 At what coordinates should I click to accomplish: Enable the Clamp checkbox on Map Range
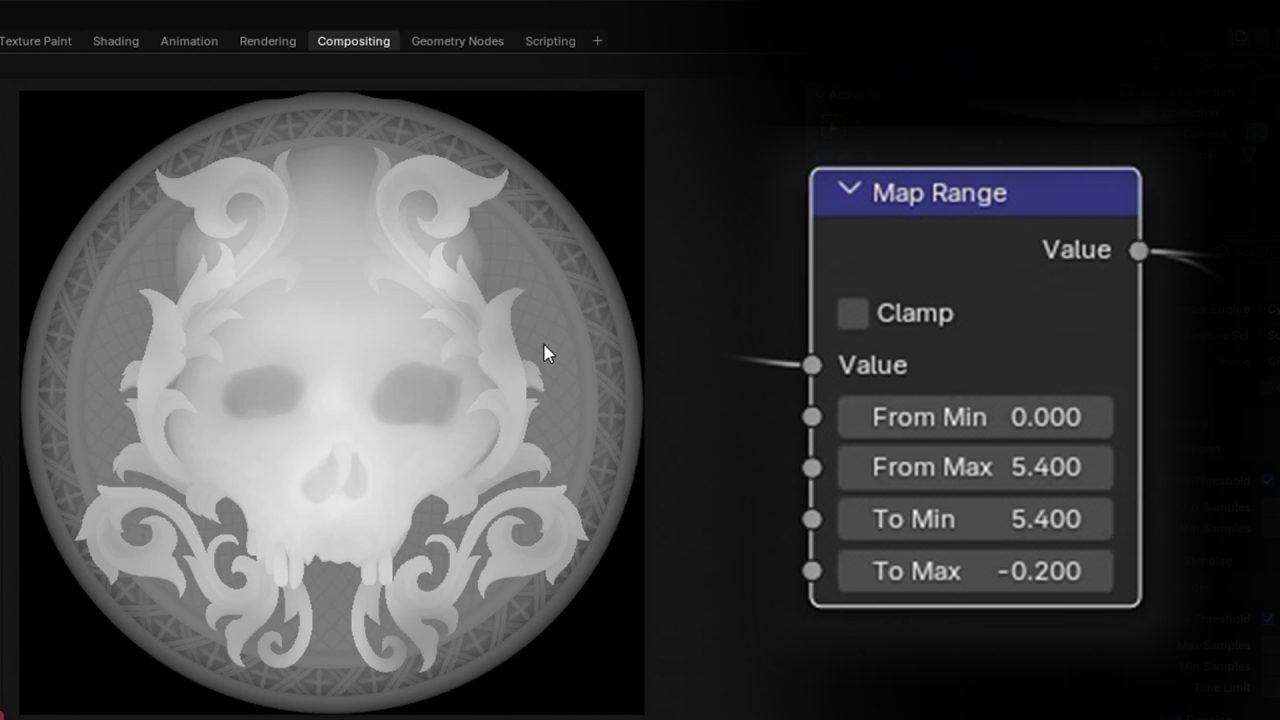click(852, 313)
